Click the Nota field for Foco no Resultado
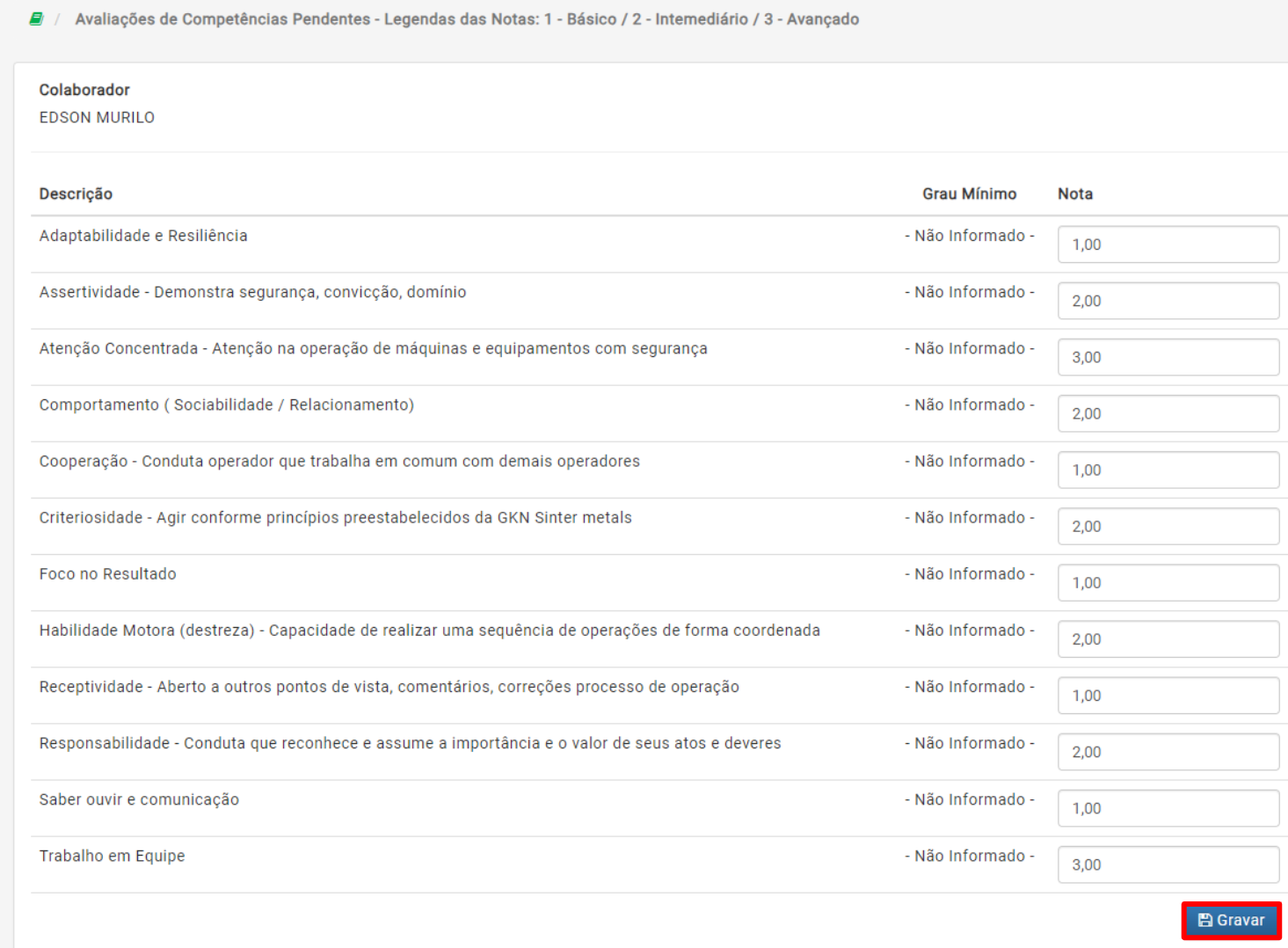 click(1168, 582)
